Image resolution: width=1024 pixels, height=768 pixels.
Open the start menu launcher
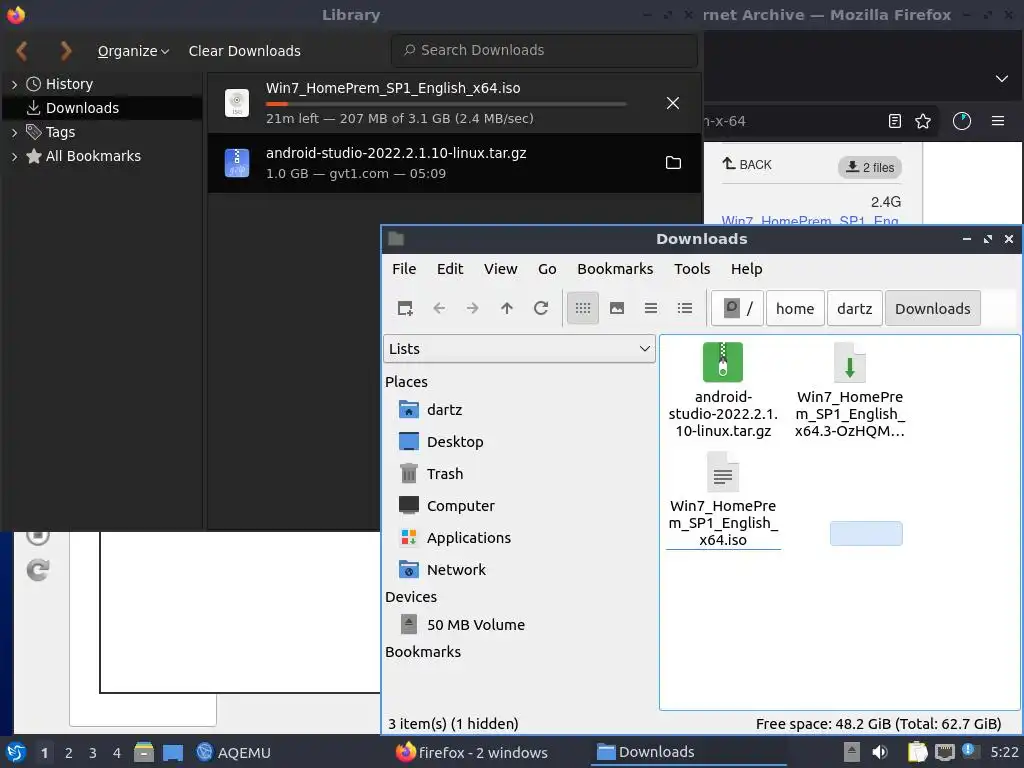16,752
